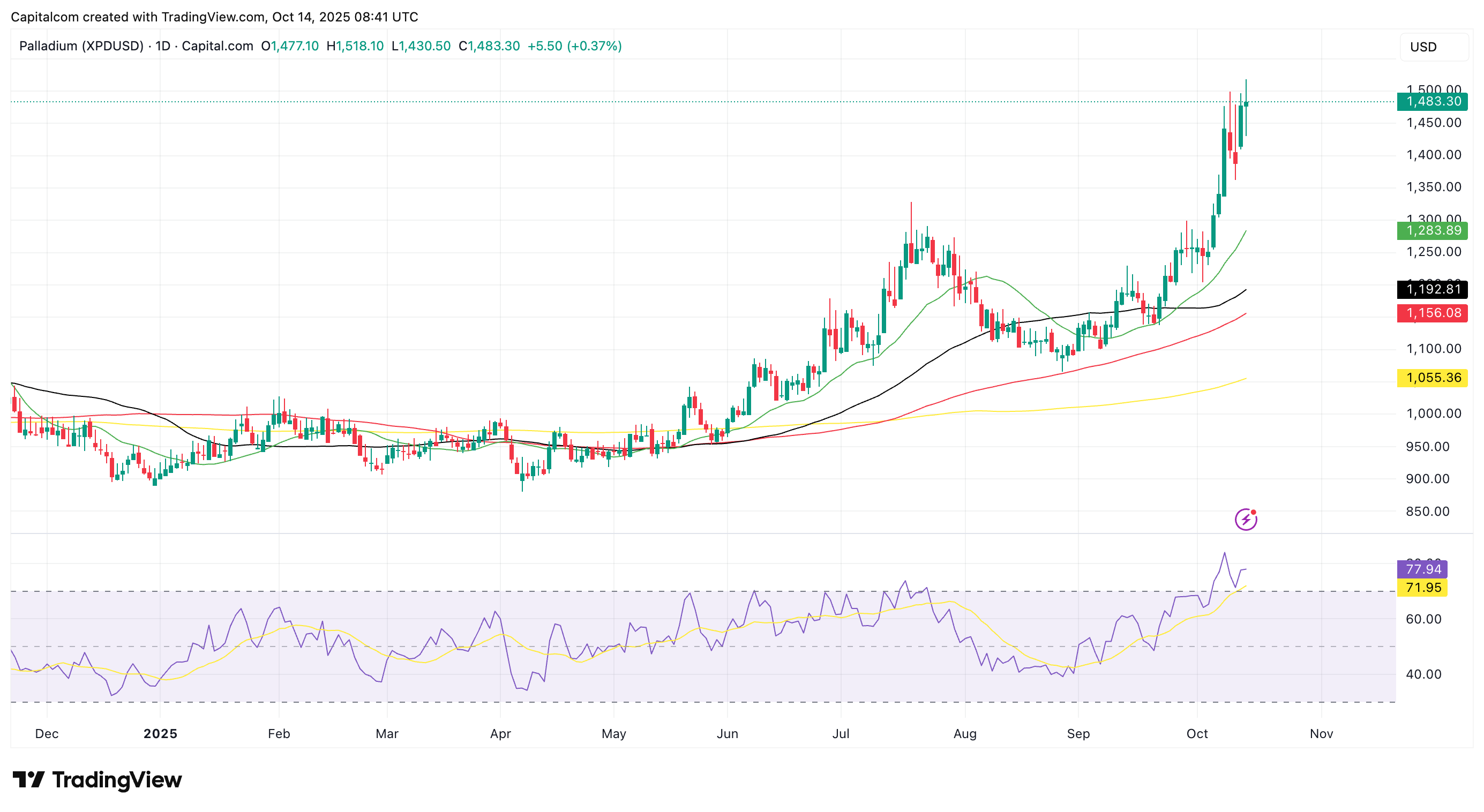Click the yellow 71.95 RSI average label
Screen dimensions: 1484x812
[x=1422, y=588]
